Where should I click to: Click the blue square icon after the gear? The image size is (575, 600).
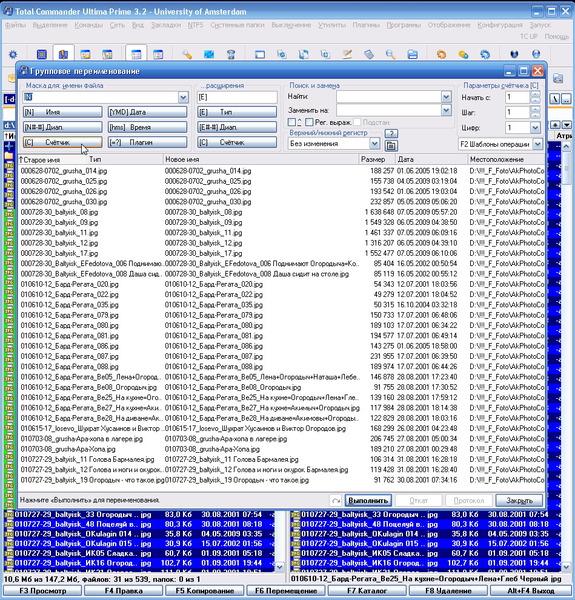click(42, 54)
